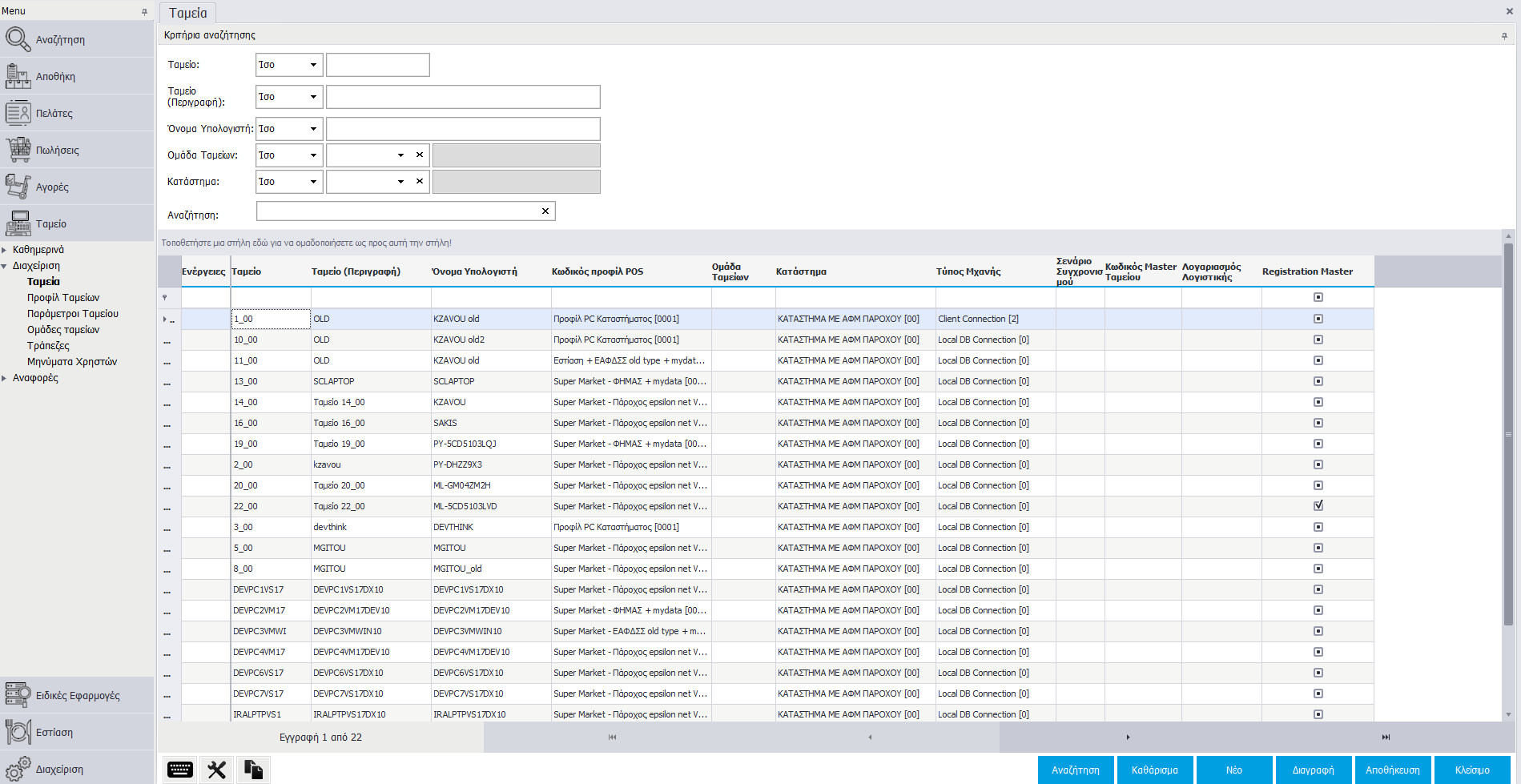Open the Αγορές purchases module icon
1521x784 pixels.
point(18,187)
